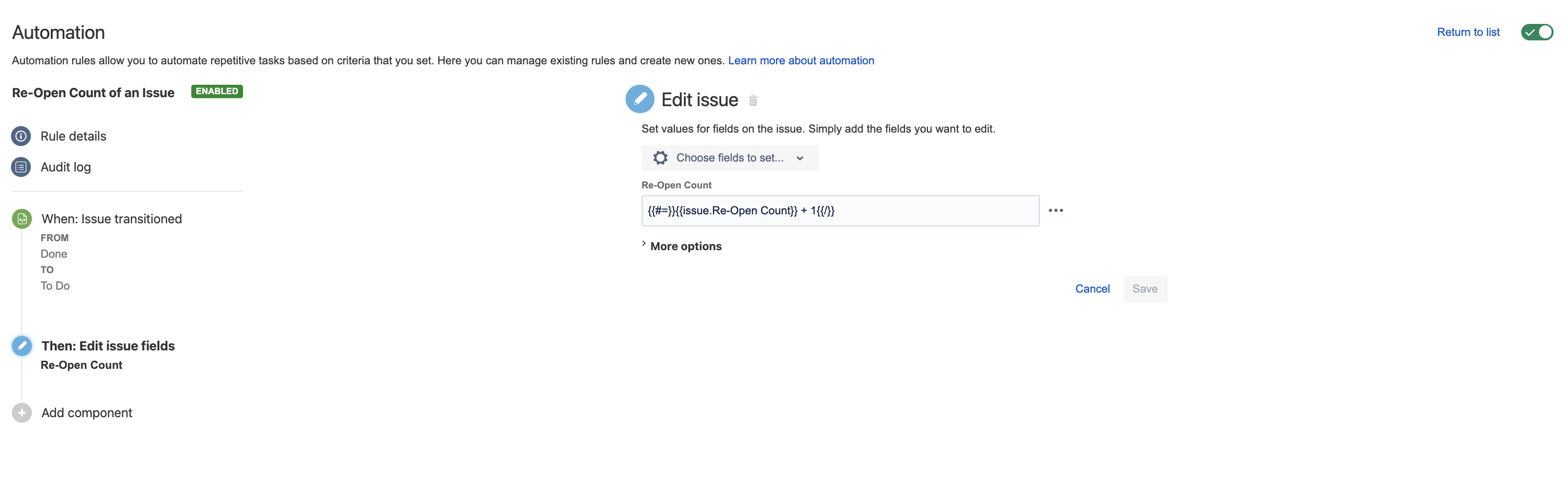This screenshot has height=479, width=1568.
Task: Open the Choose fields to set dropdown
Action: pos(729,158)
